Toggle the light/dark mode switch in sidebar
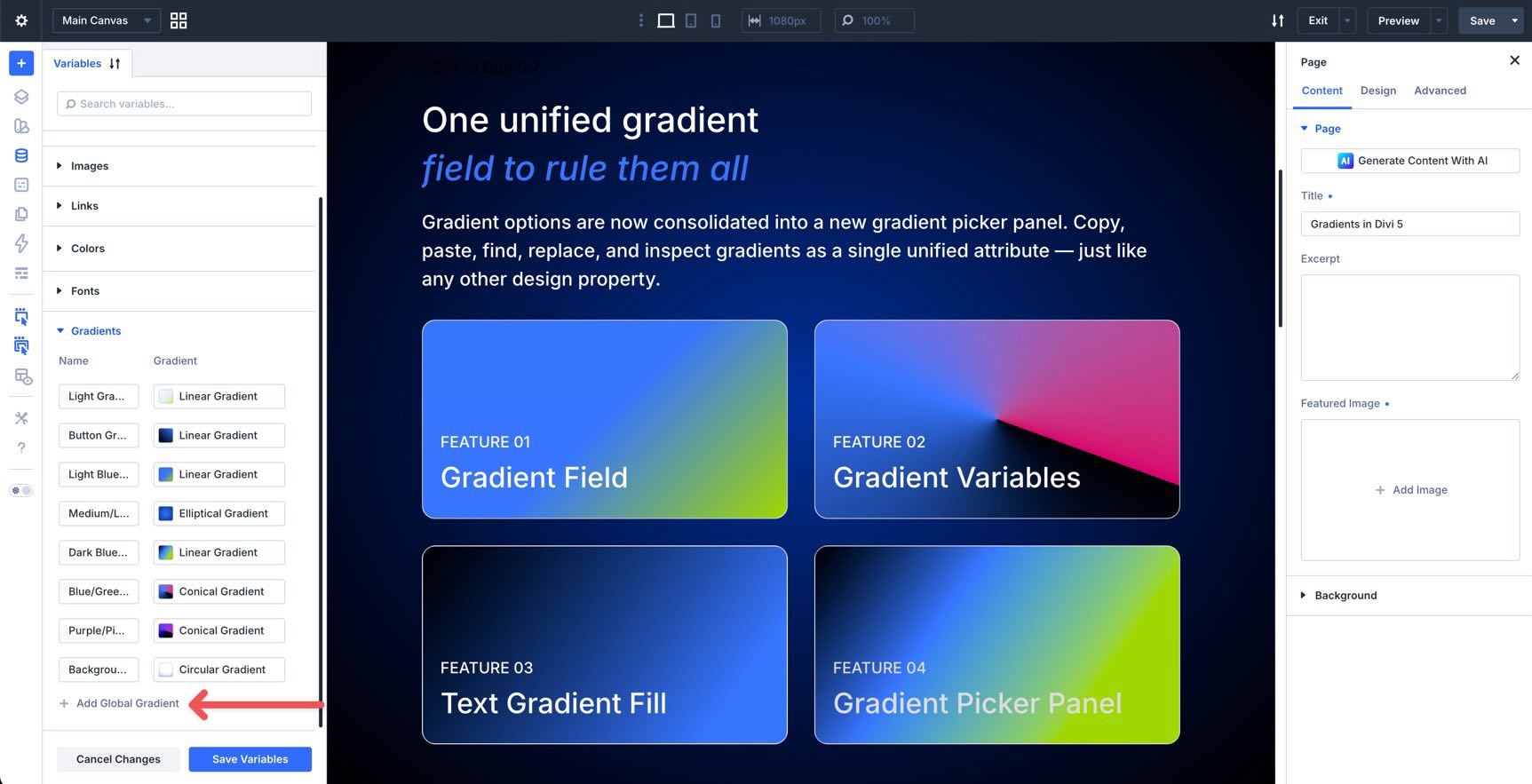The width and height of the screenshot is (1532, 784). tap(21, 490)
